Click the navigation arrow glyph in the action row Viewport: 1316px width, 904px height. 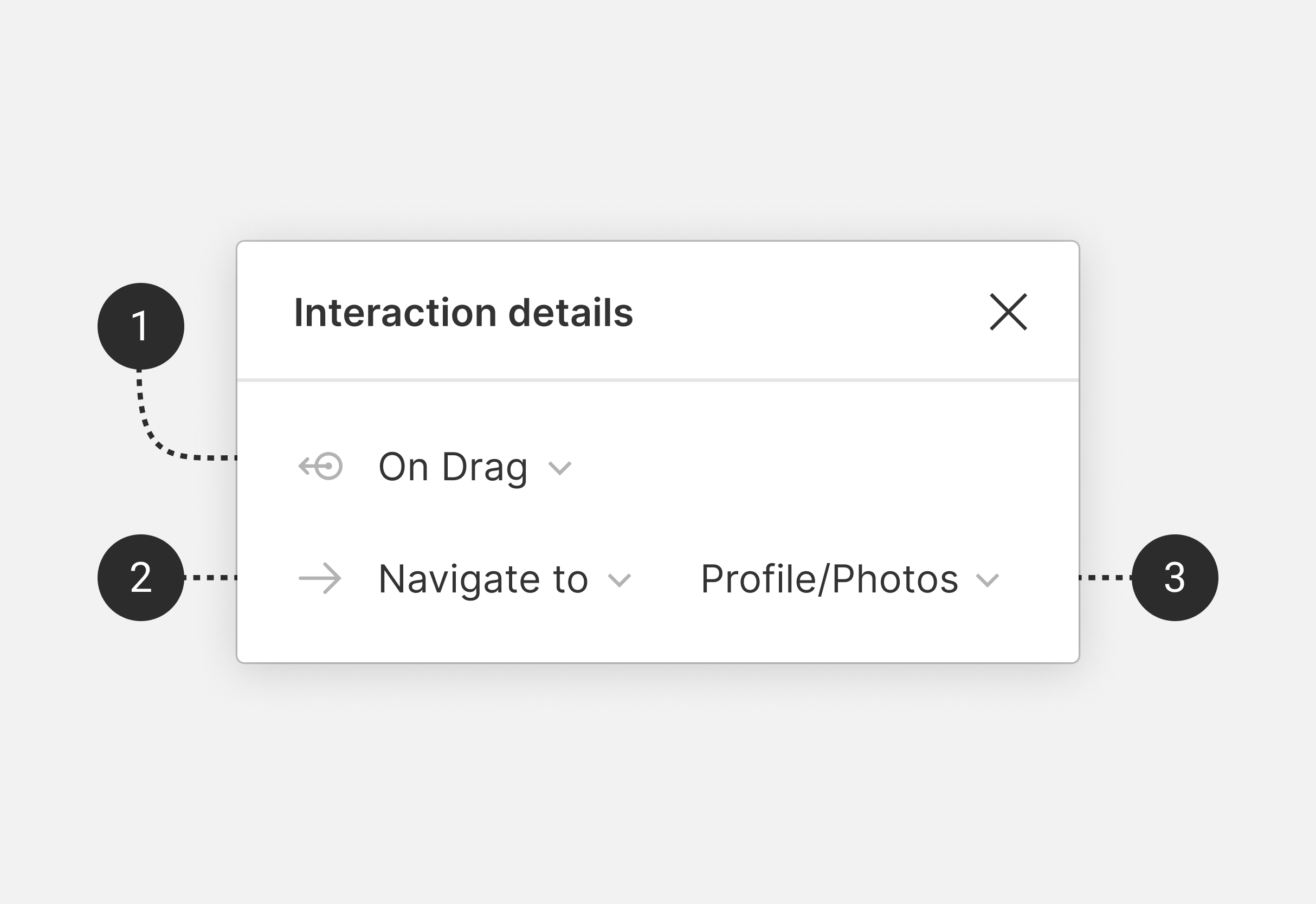click(321, 578)
